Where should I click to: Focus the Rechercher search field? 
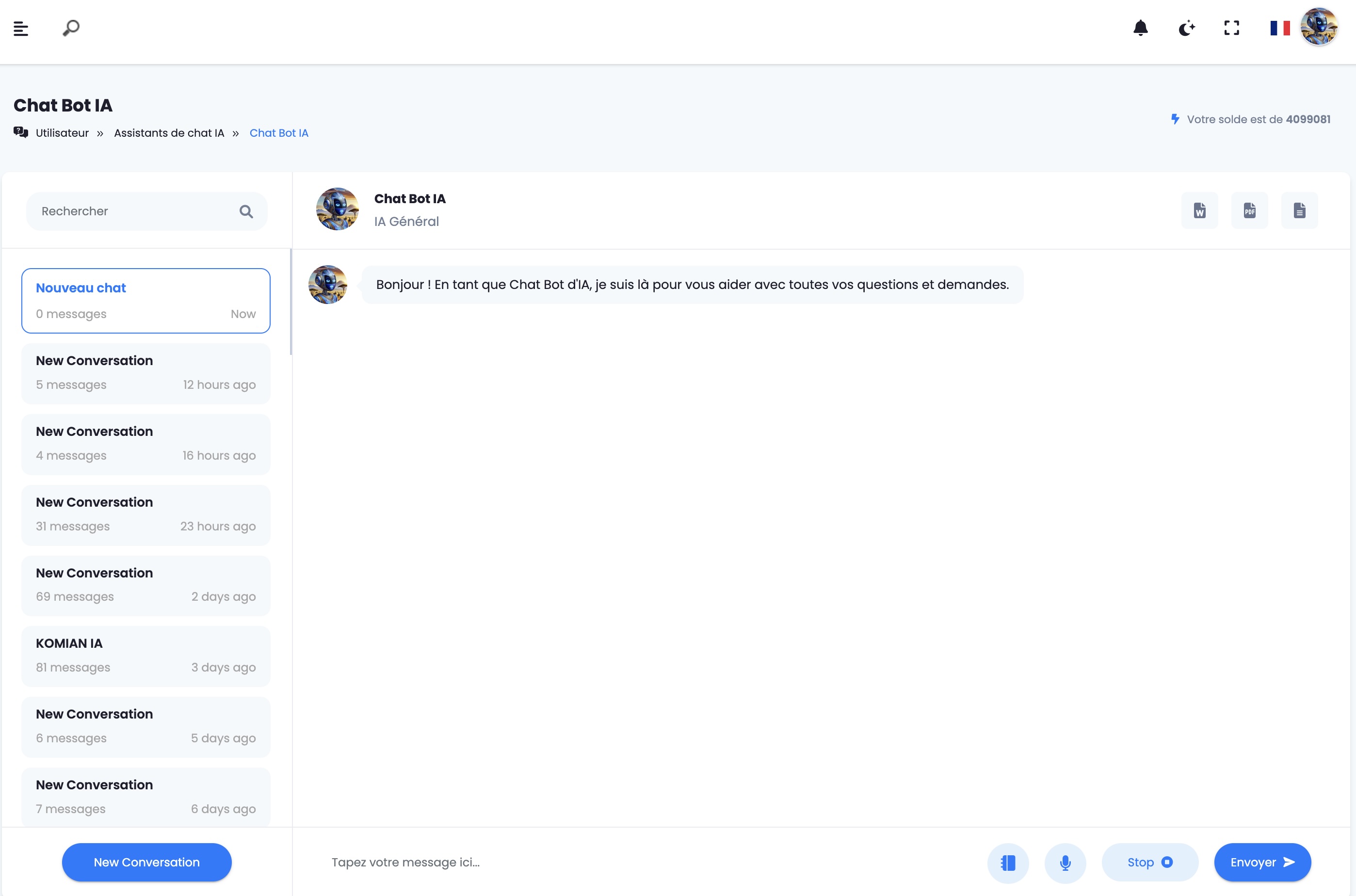[147, 211]
